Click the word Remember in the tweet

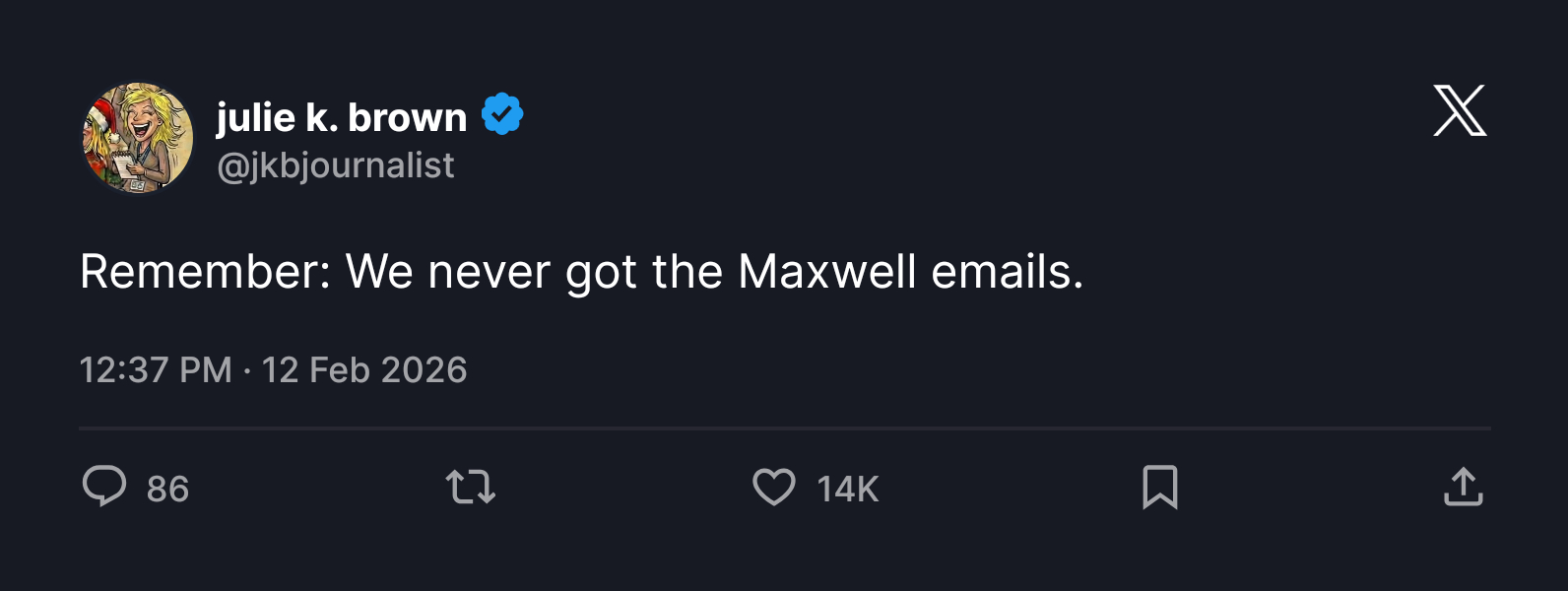(204, 272)
